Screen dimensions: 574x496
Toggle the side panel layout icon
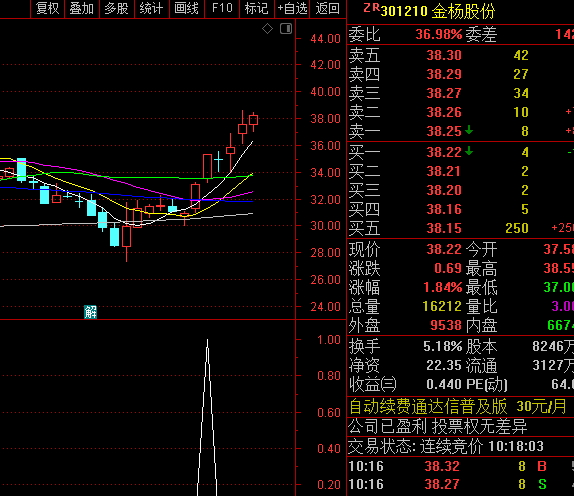[286, 29]
